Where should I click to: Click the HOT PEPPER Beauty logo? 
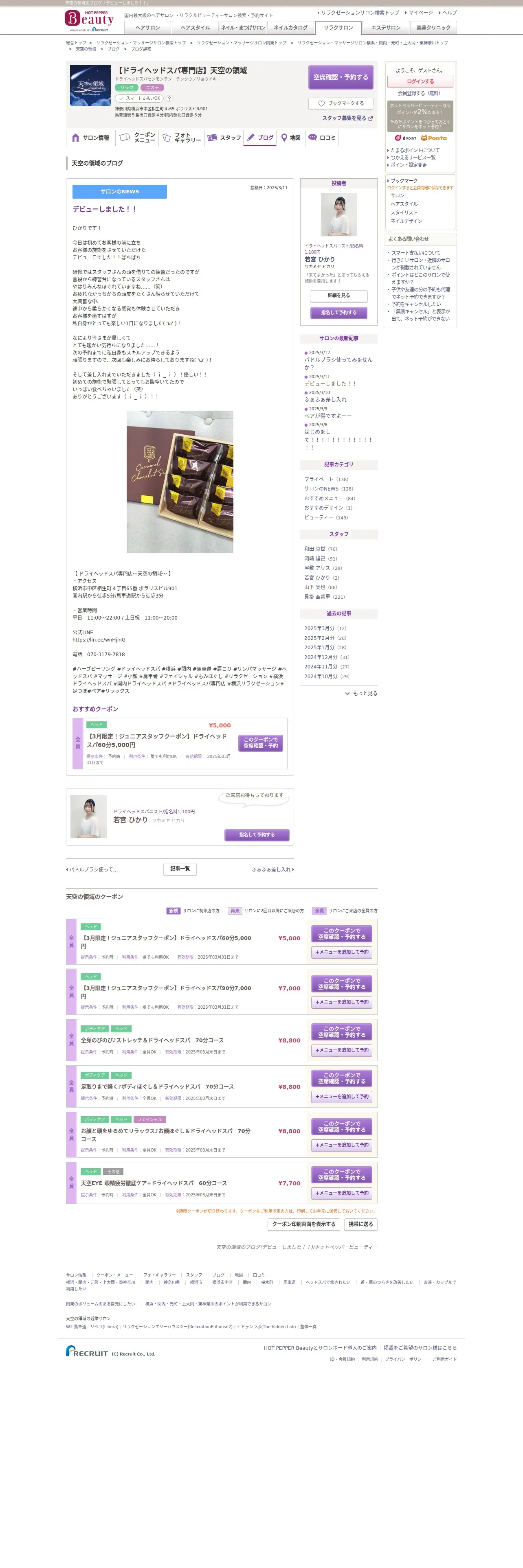pos(89,20)
